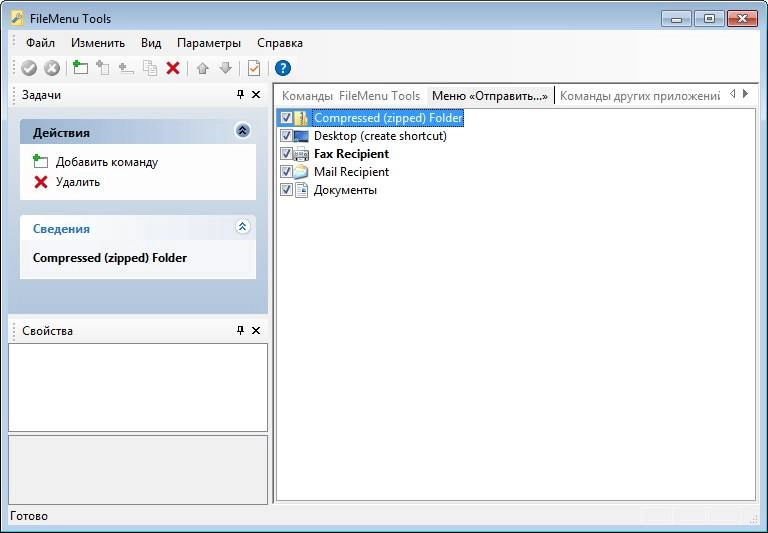Select the Меню «Отправить...» tab
The image size is (768, 533).
(490, 96)
